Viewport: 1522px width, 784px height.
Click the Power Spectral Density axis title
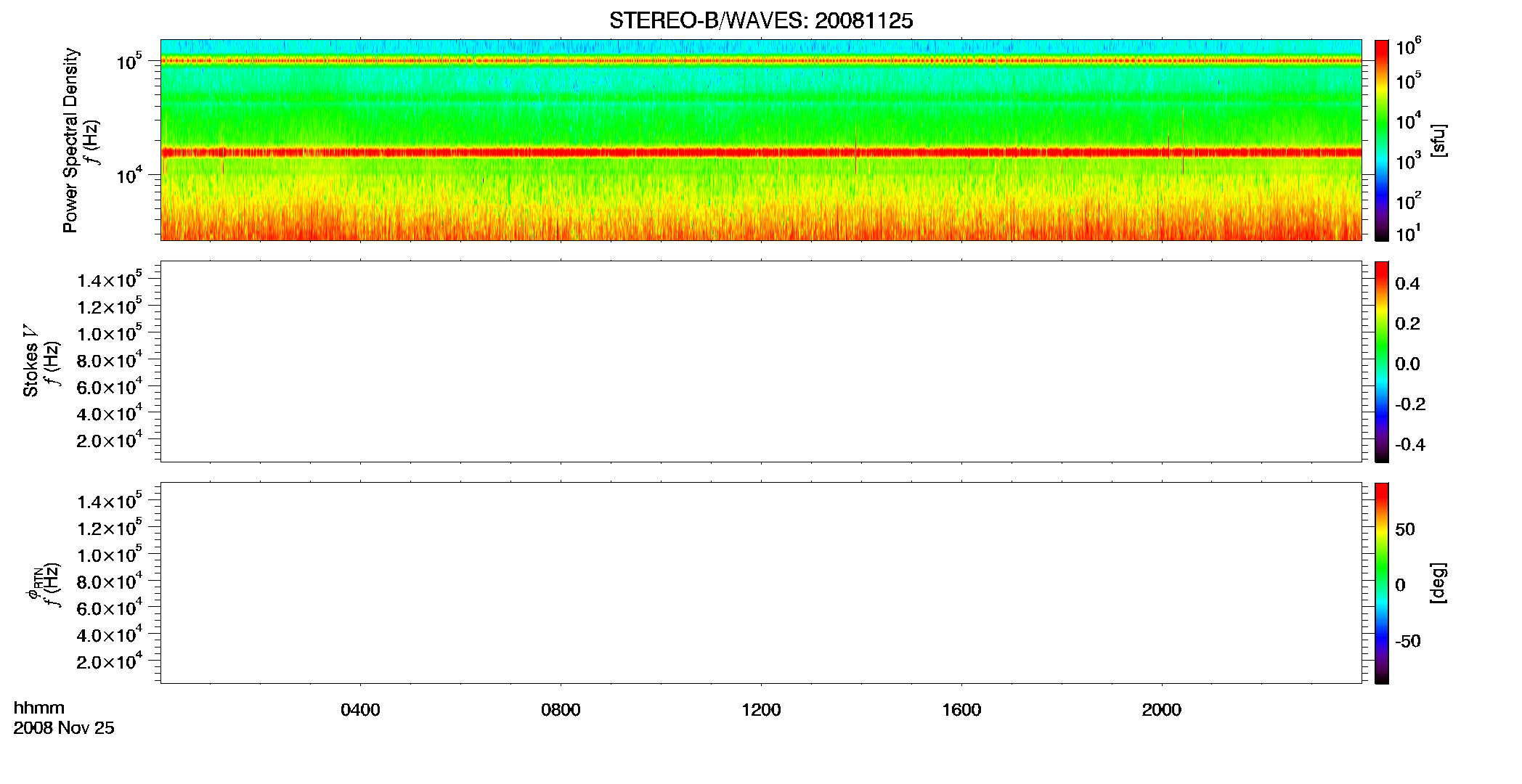pyautogui.click(x=70, y=140)
